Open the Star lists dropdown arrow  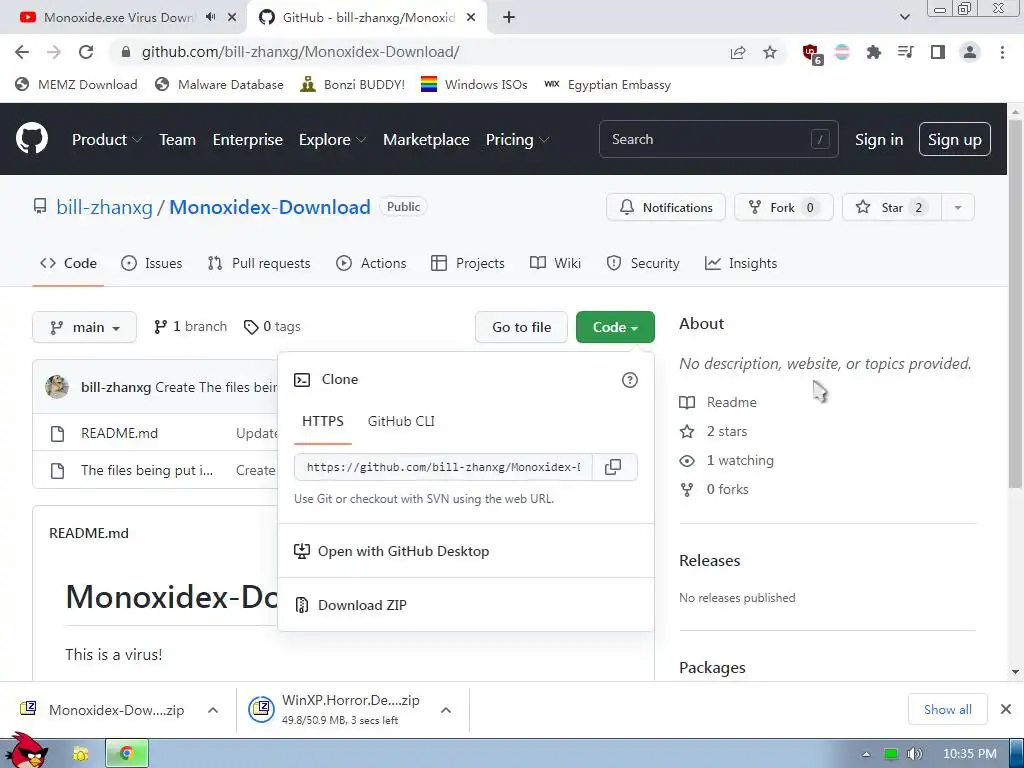tap(958, 208)
